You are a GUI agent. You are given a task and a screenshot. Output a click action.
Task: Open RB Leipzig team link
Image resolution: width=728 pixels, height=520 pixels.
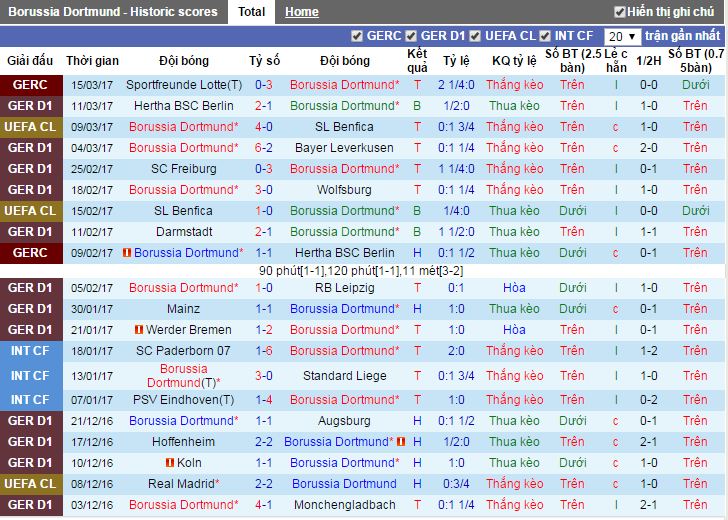(x=344, y=288)
